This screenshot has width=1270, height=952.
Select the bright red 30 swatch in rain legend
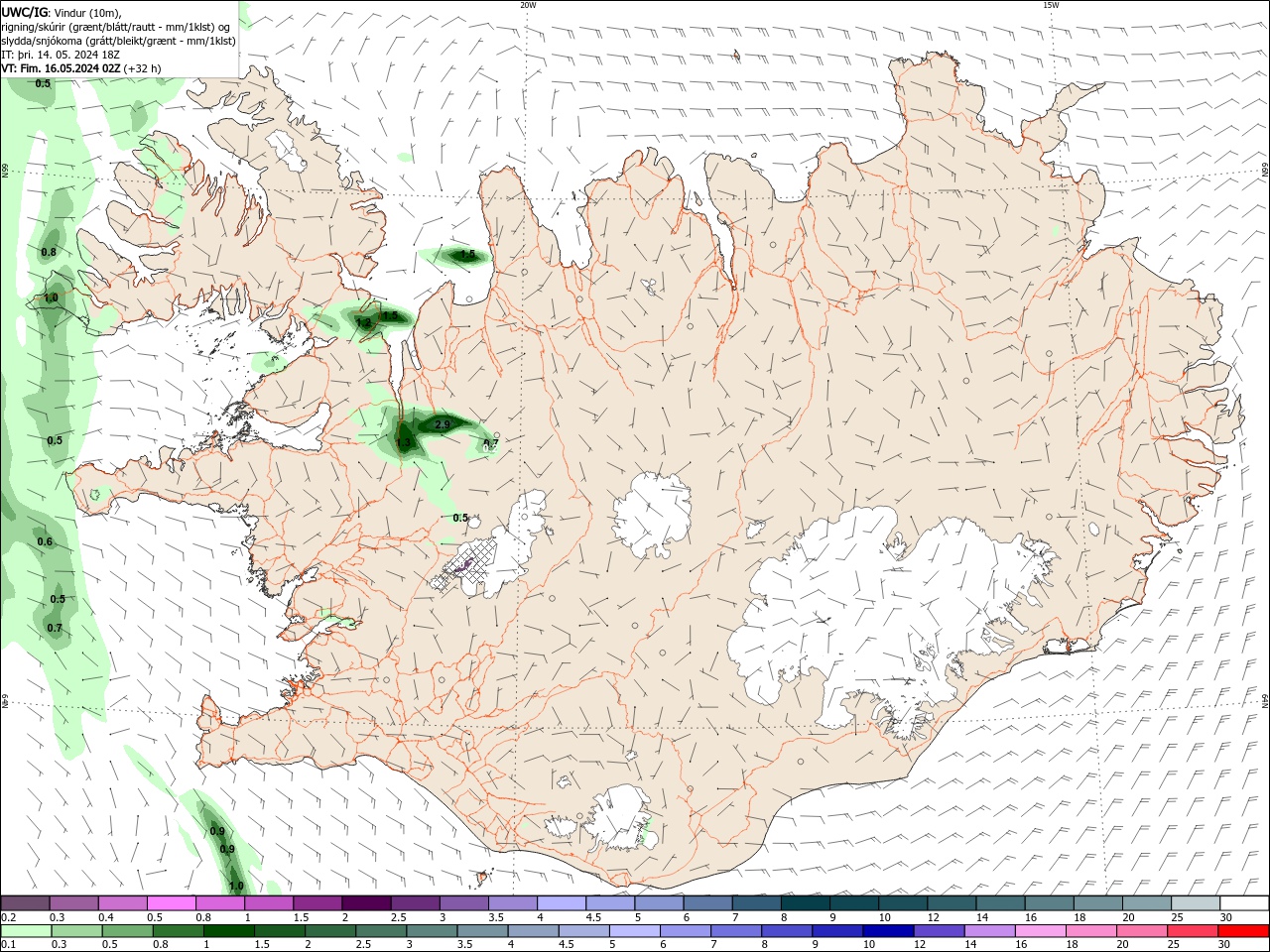pyautogui.click(x=1242, y=931)
